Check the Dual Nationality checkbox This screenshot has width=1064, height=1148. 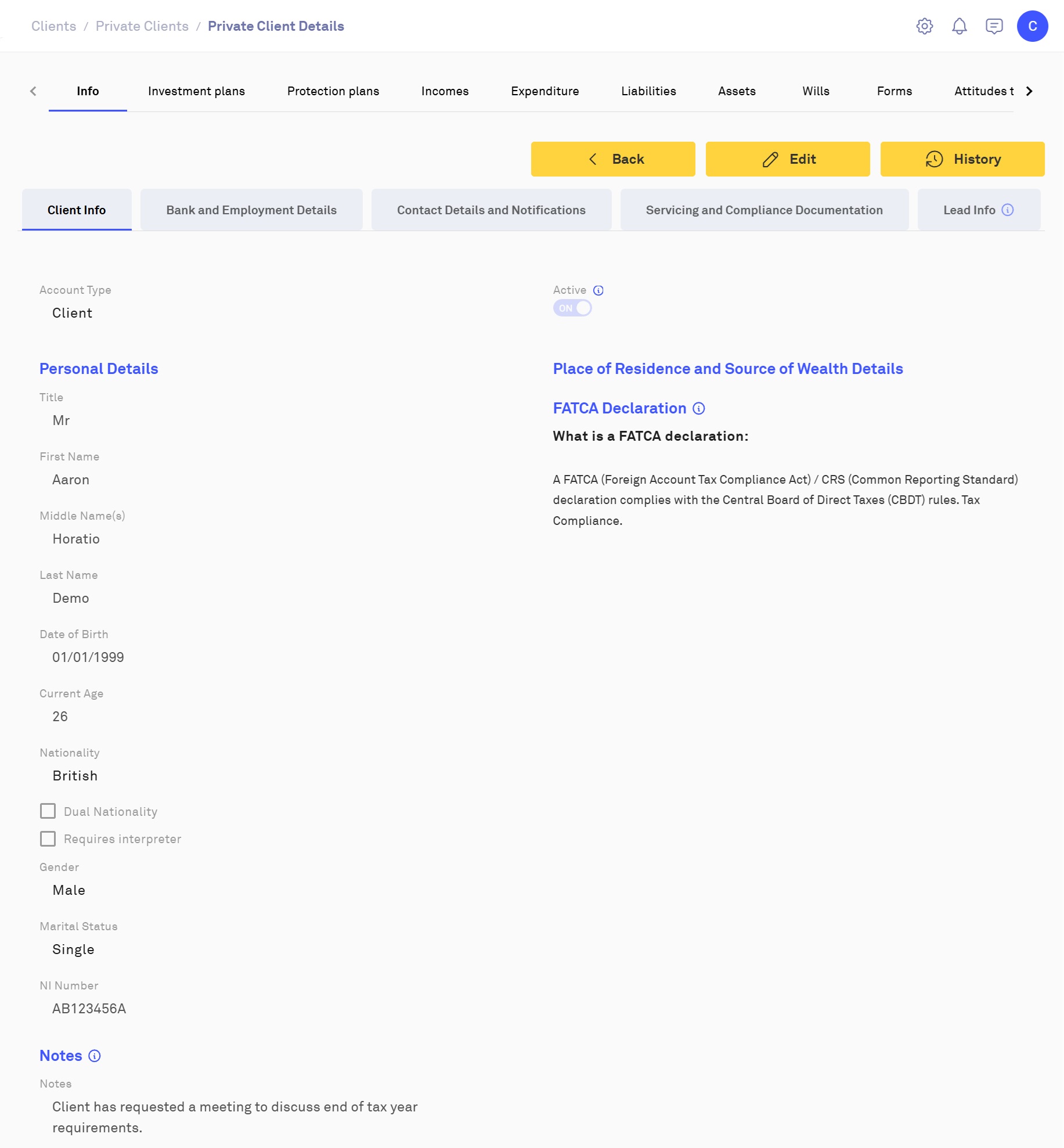(48, 811)
